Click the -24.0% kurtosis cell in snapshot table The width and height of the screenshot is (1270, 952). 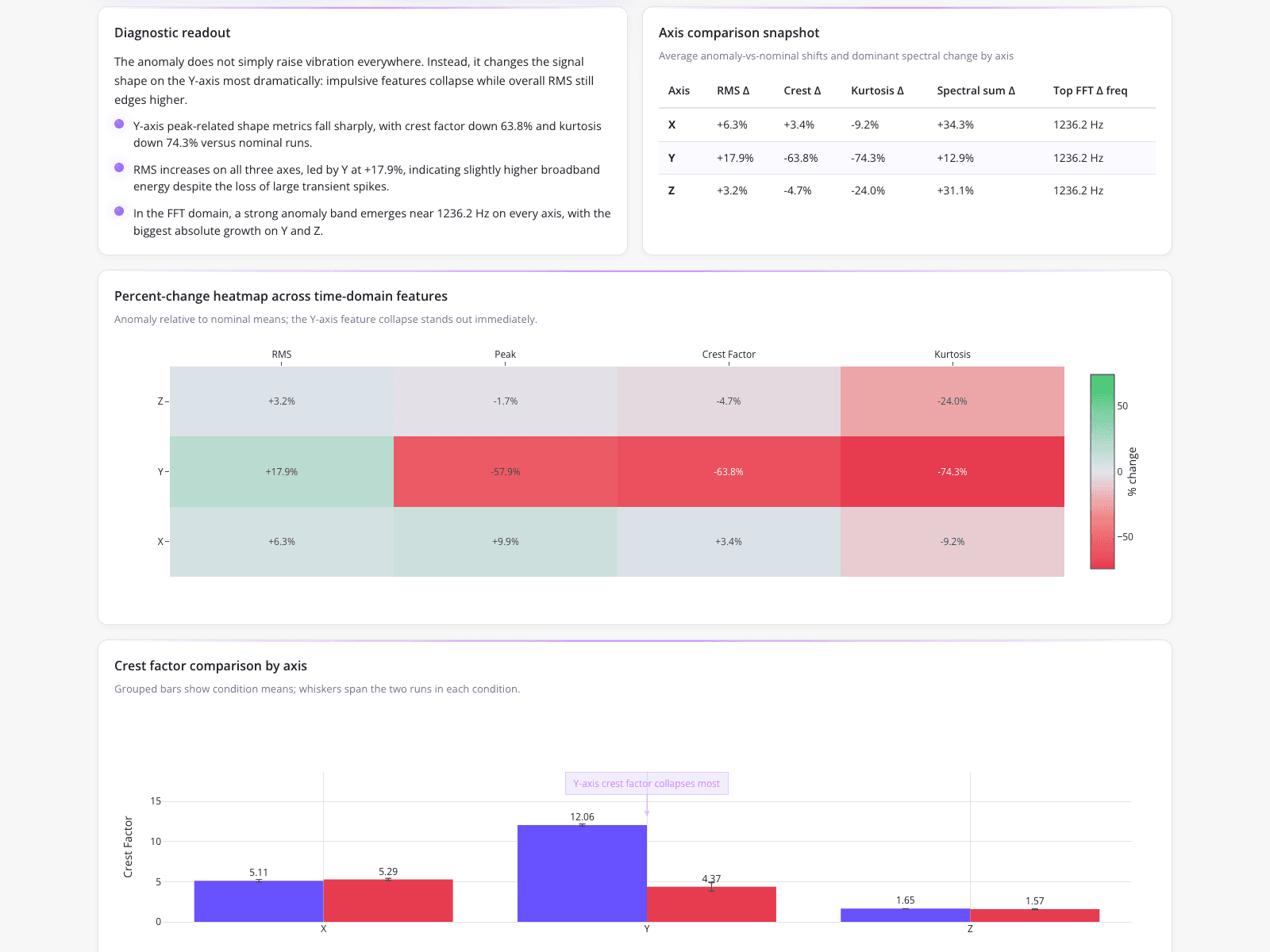pos(868,190)
